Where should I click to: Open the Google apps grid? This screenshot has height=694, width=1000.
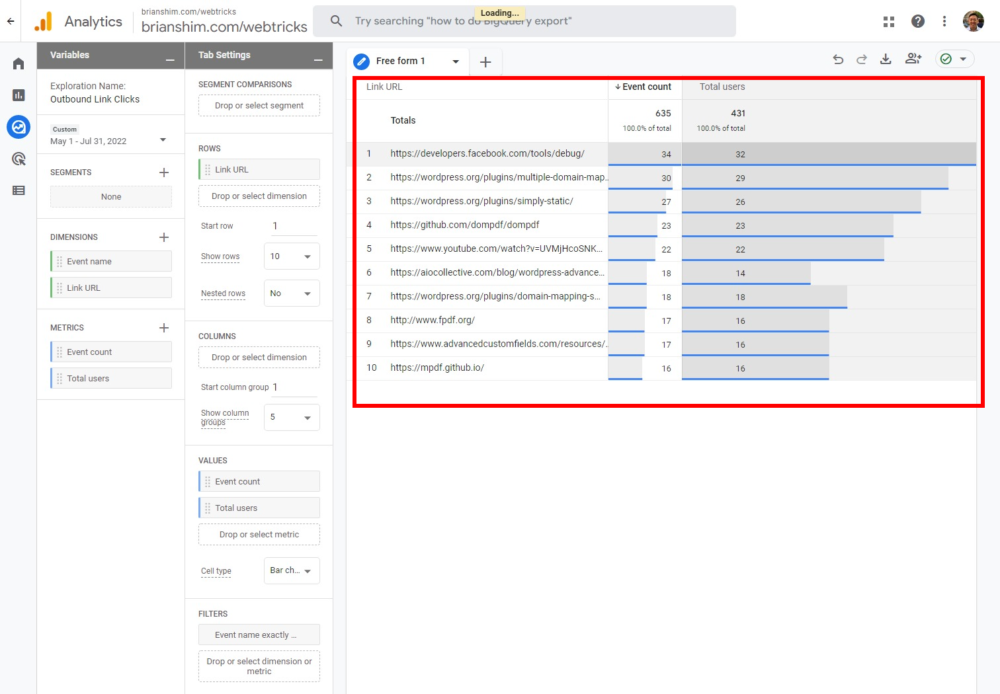tap(888, 21)
